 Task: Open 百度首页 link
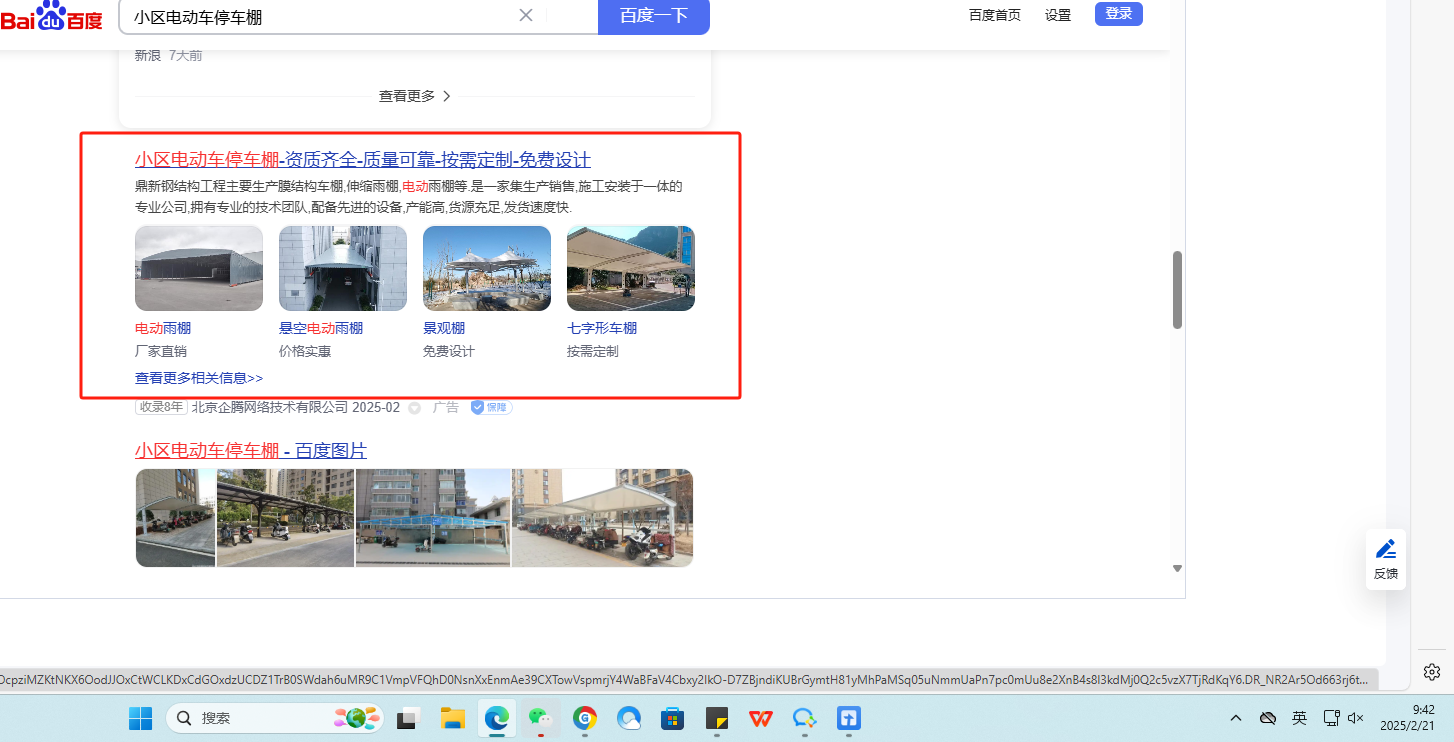click(x=995, y=15)
